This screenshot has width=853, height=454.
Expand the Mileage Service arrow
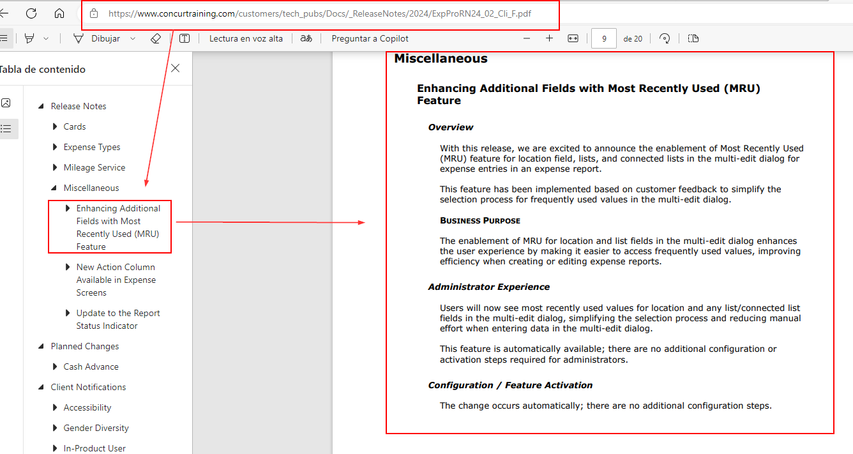pos(54,167)
